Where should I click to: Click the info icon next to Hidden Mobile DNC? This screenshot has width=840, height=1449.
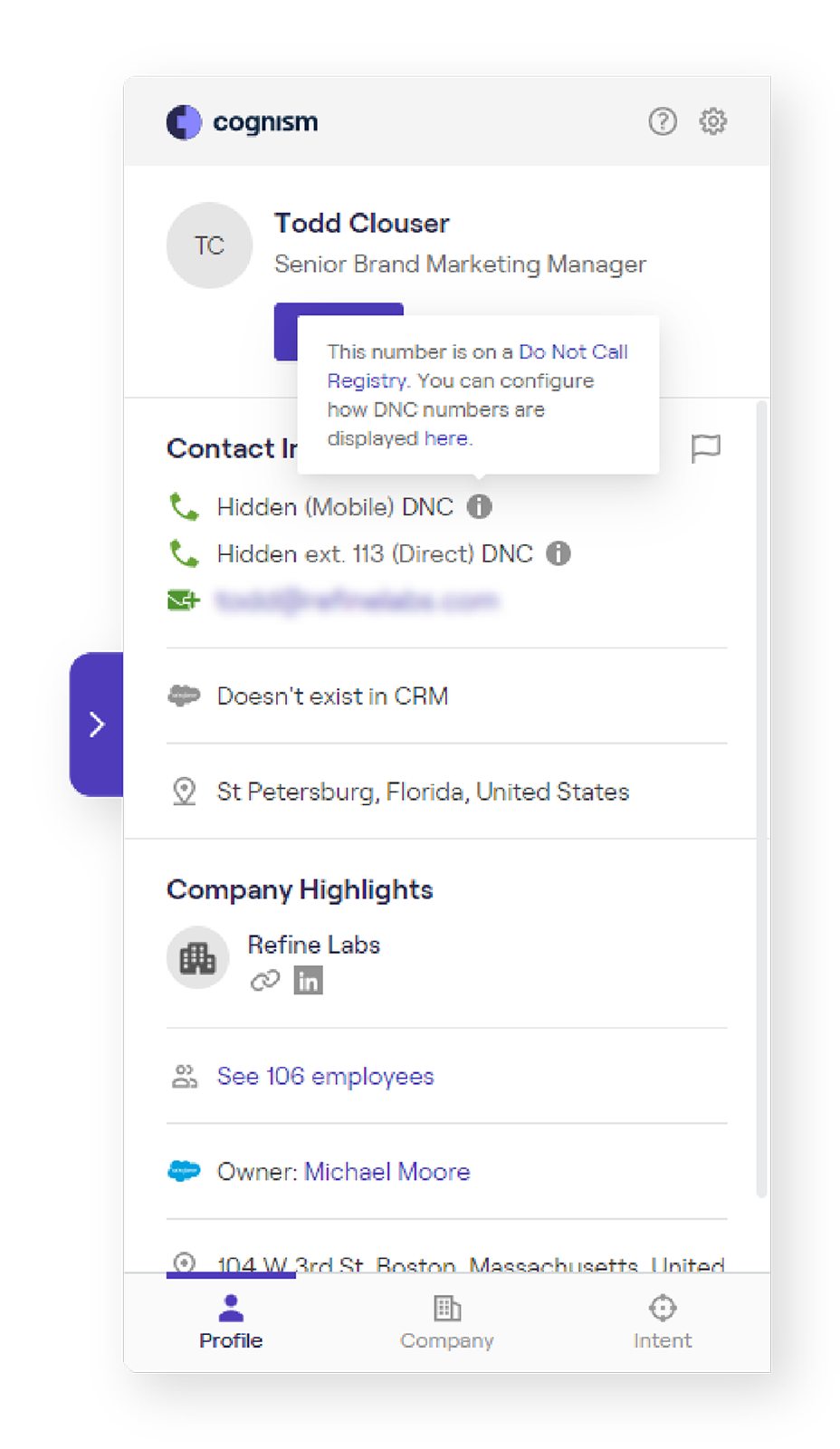coord(481,507)
